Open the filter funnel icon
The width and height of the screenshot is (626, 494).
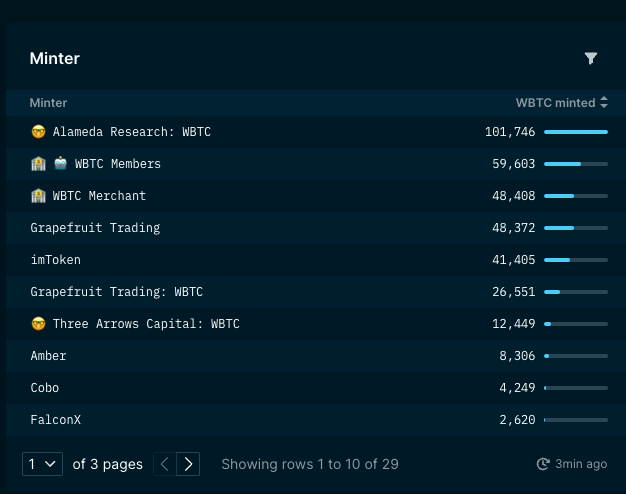pos(591,58)
